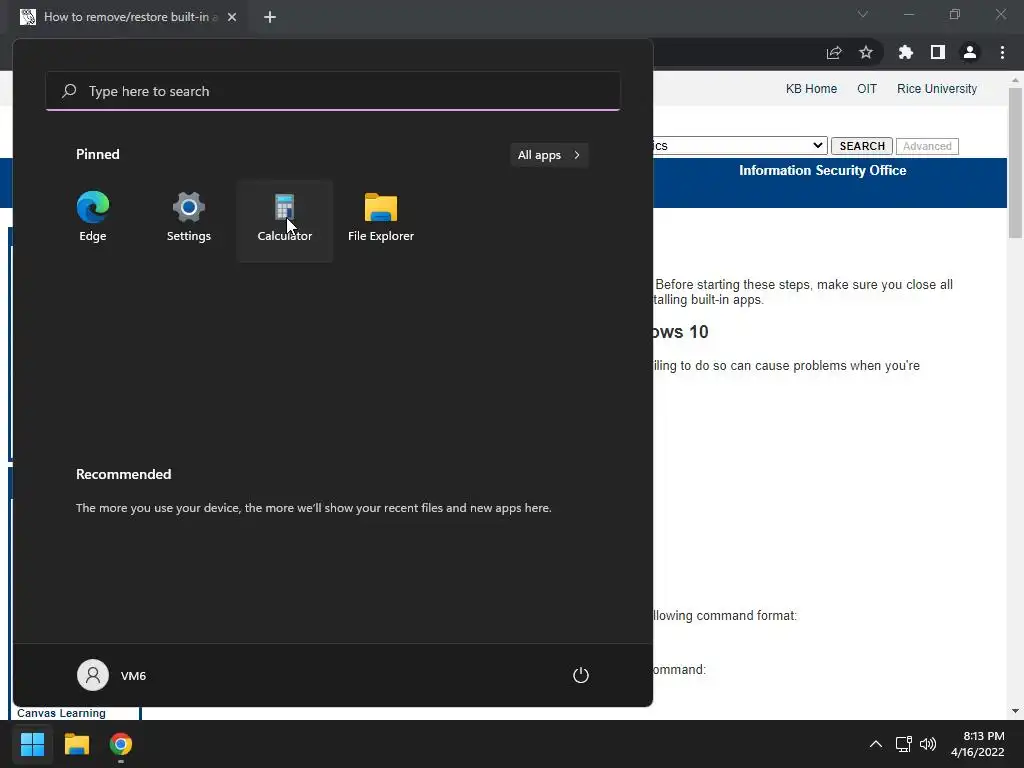Open the Chrome tab search chevron
Image resolution: width=1024 pixels, height=768 pixels.
pyautogui.click(x=863, y=14)
